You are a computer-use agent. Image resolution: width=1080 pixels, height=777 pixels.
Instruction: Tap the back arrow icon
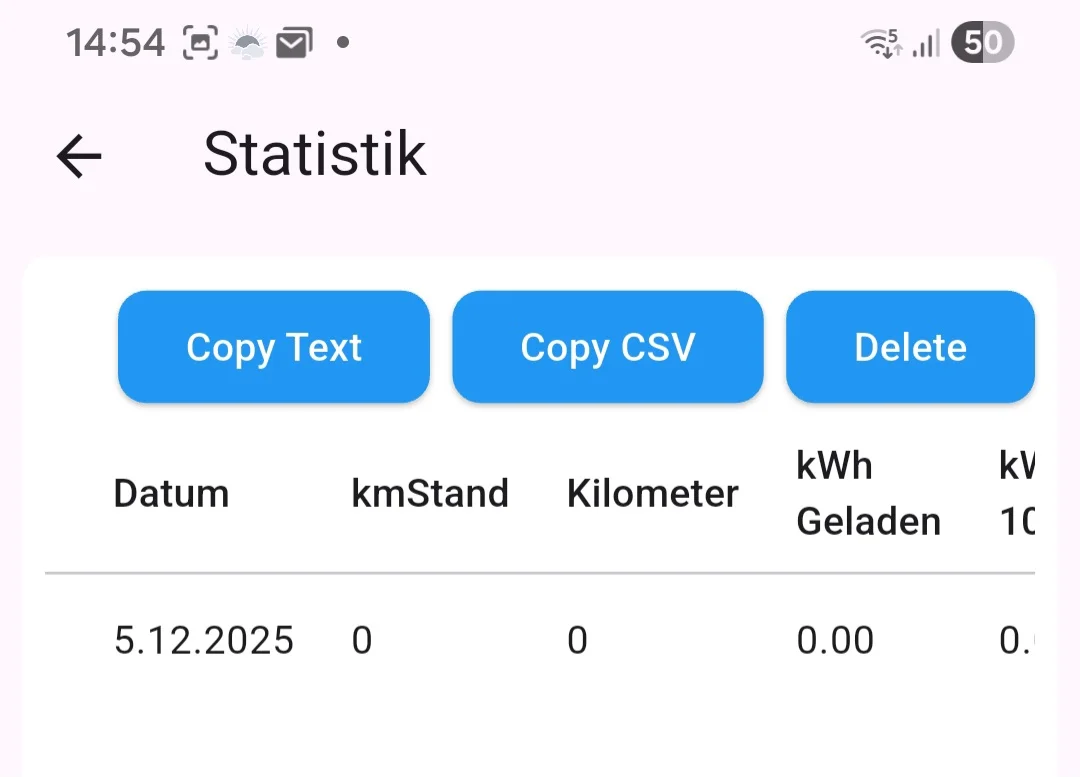pyautogui.click(x=79, y=156)
